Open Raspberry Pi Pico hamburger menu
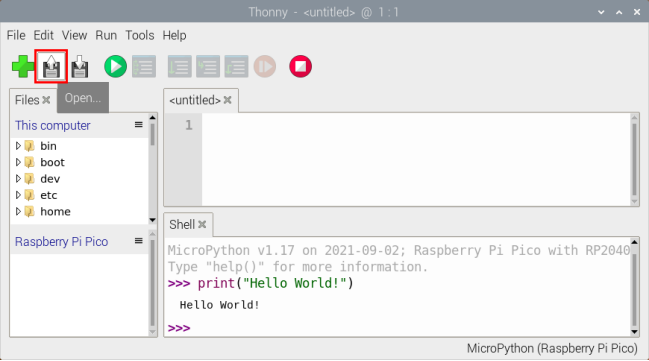Screen dimensions: 649x361 point(139,241)
